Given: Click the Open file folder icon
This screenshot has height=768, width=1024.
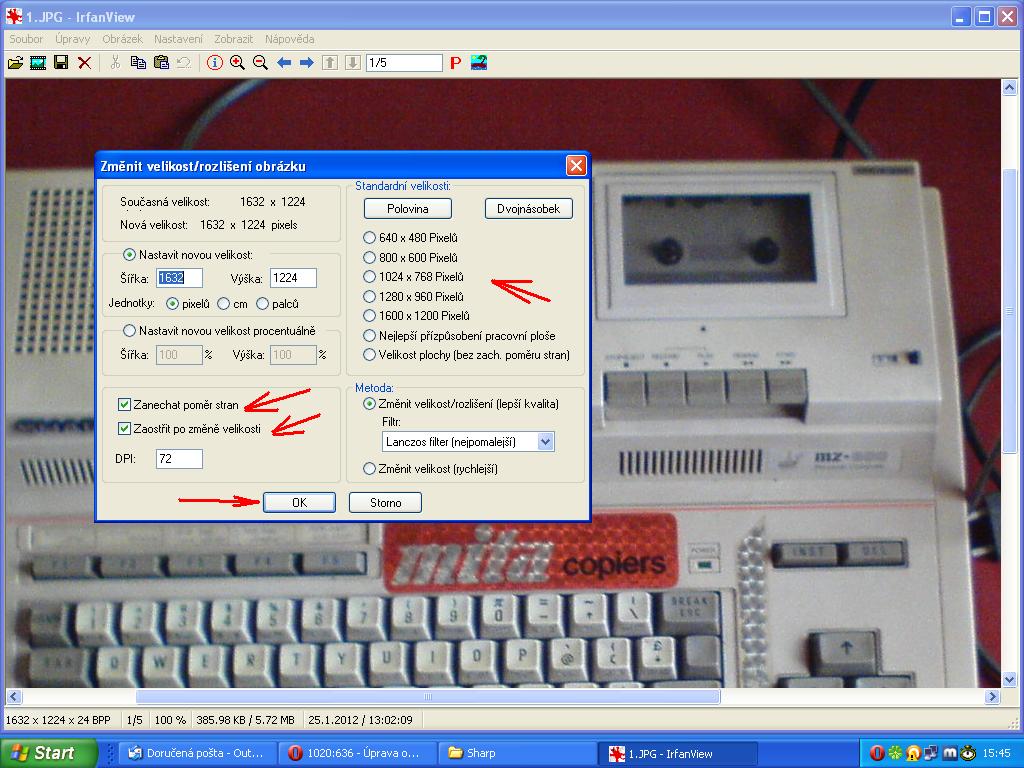Looking at the screenshot, I should [x=15, y=63].
